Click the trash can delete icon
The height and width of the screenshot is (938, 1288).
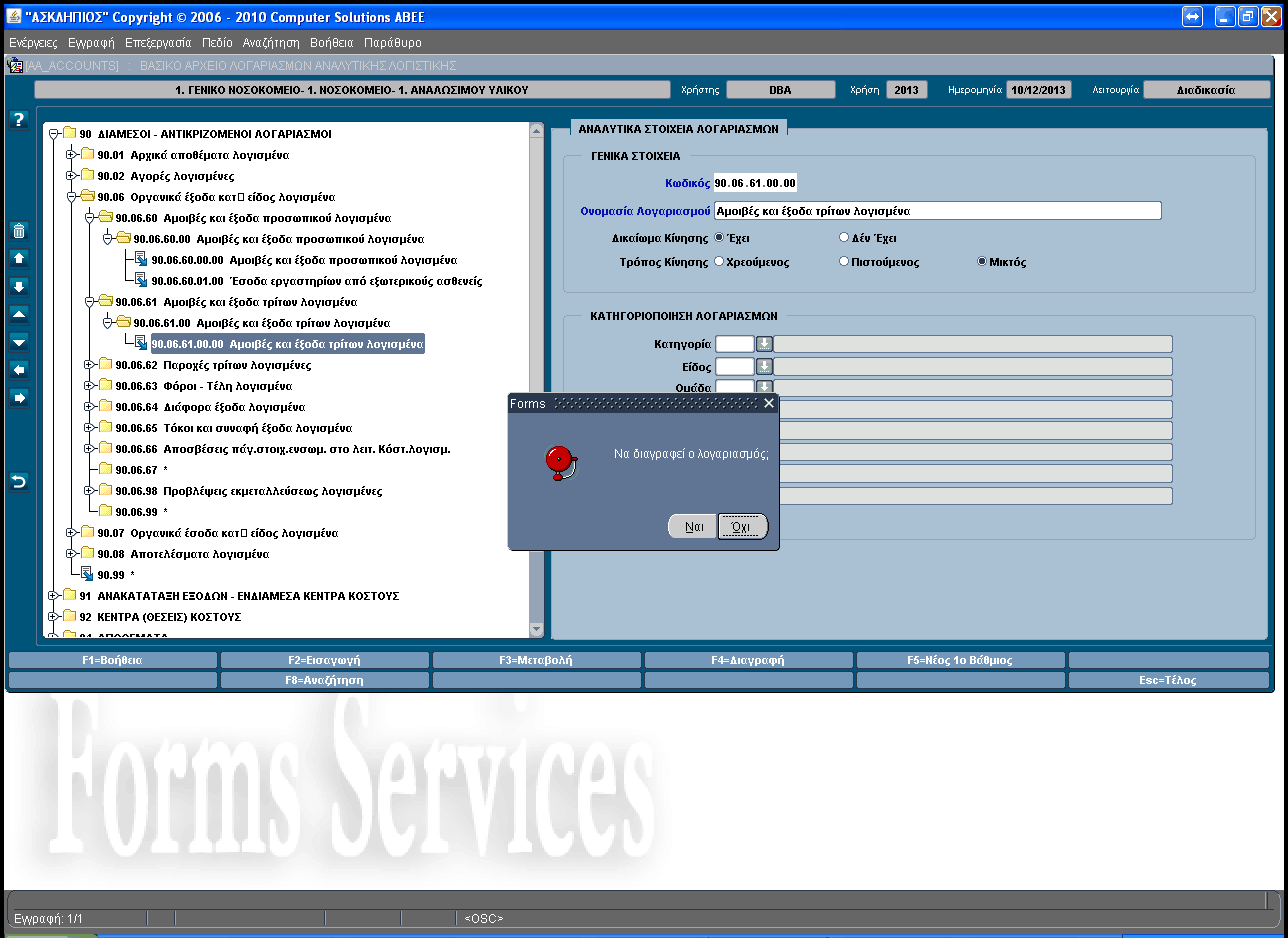[x=18, y=230]
